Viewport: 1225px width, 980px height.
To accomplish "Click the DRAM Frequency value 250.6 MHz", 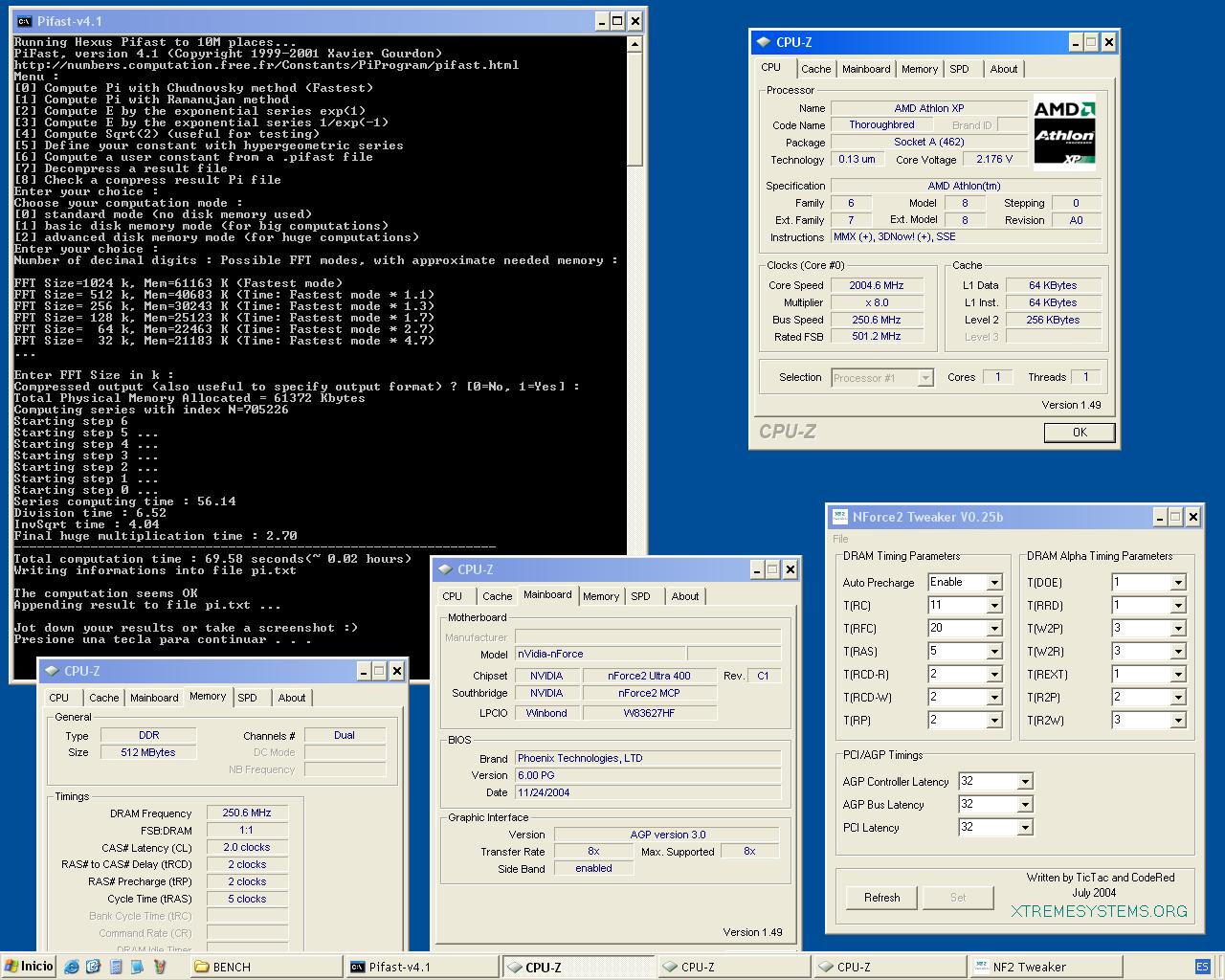I will [x=247, y=813].
